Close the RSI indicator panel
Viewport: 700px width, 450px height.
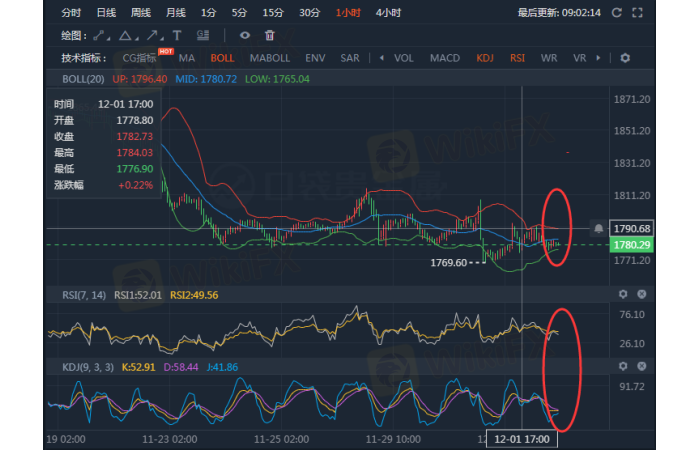(642, 294)
